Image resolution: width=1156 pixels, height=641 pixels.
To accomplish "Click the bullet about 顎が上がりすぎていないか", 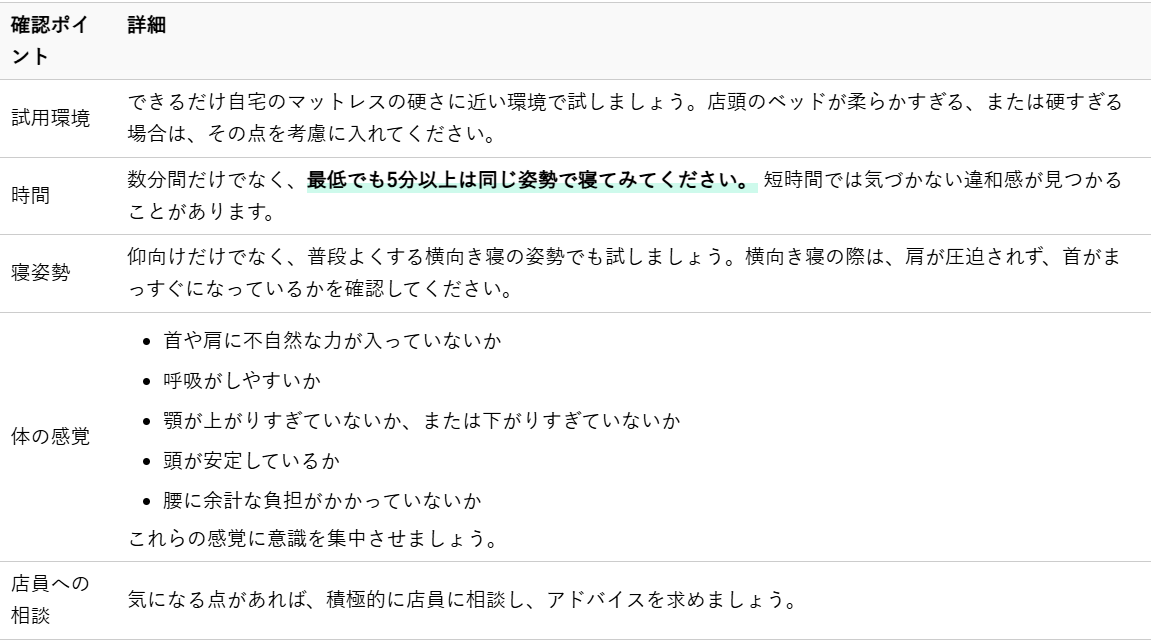I will (420, 420).
